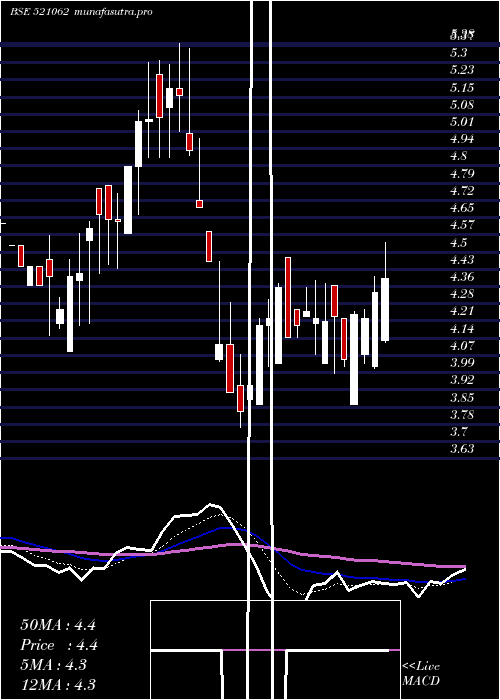Click the 4.21 price level label
The height and width of the screenshot is (700, 500).
pos(462,311)
